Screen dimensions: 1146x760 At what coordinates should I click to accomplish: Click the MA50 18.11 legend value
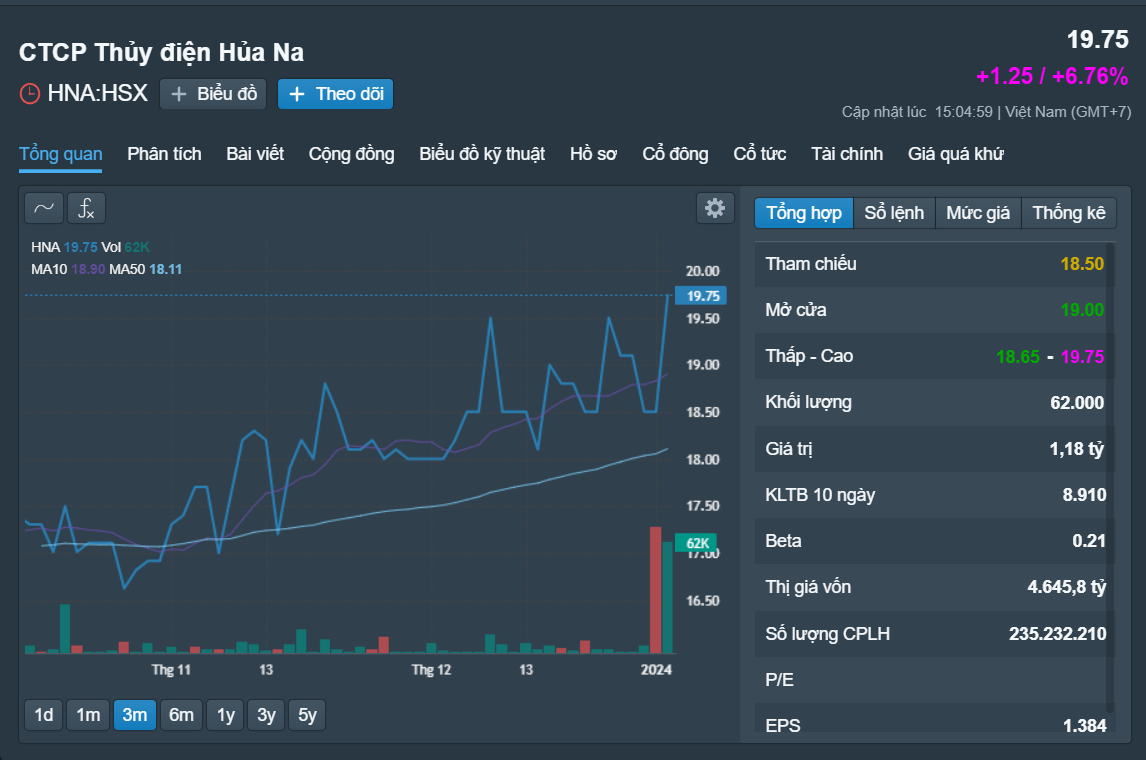point(165,269)
